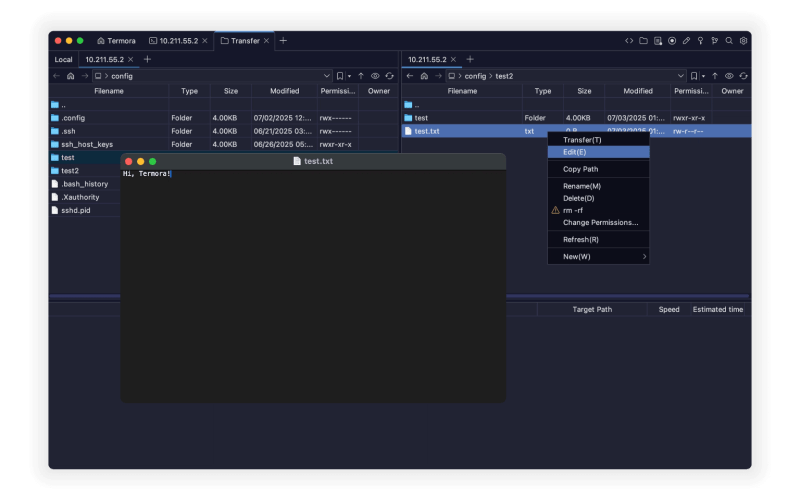
Task: Expand right pane path history dropdown
Action: (681, 76)
